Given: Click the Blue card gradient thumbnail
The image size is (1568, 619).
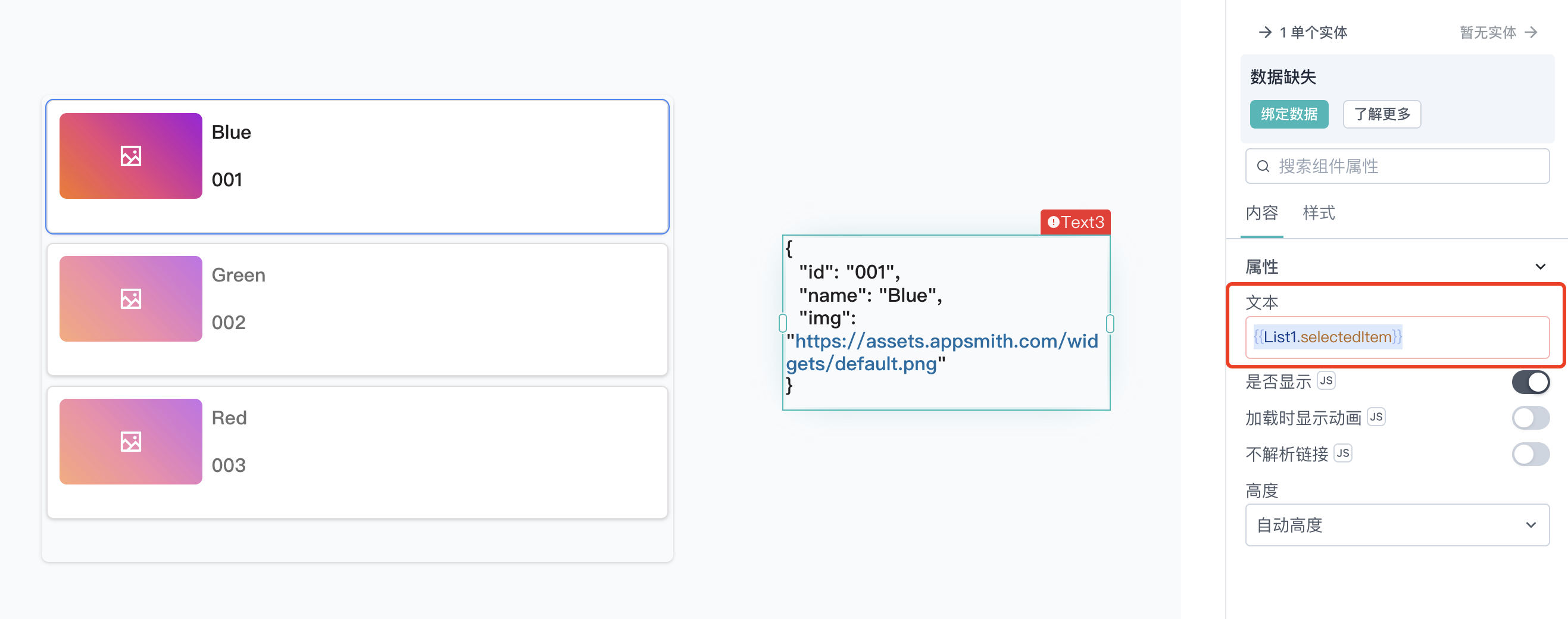Looking at the screenshot, I should (x=131, y=156).
